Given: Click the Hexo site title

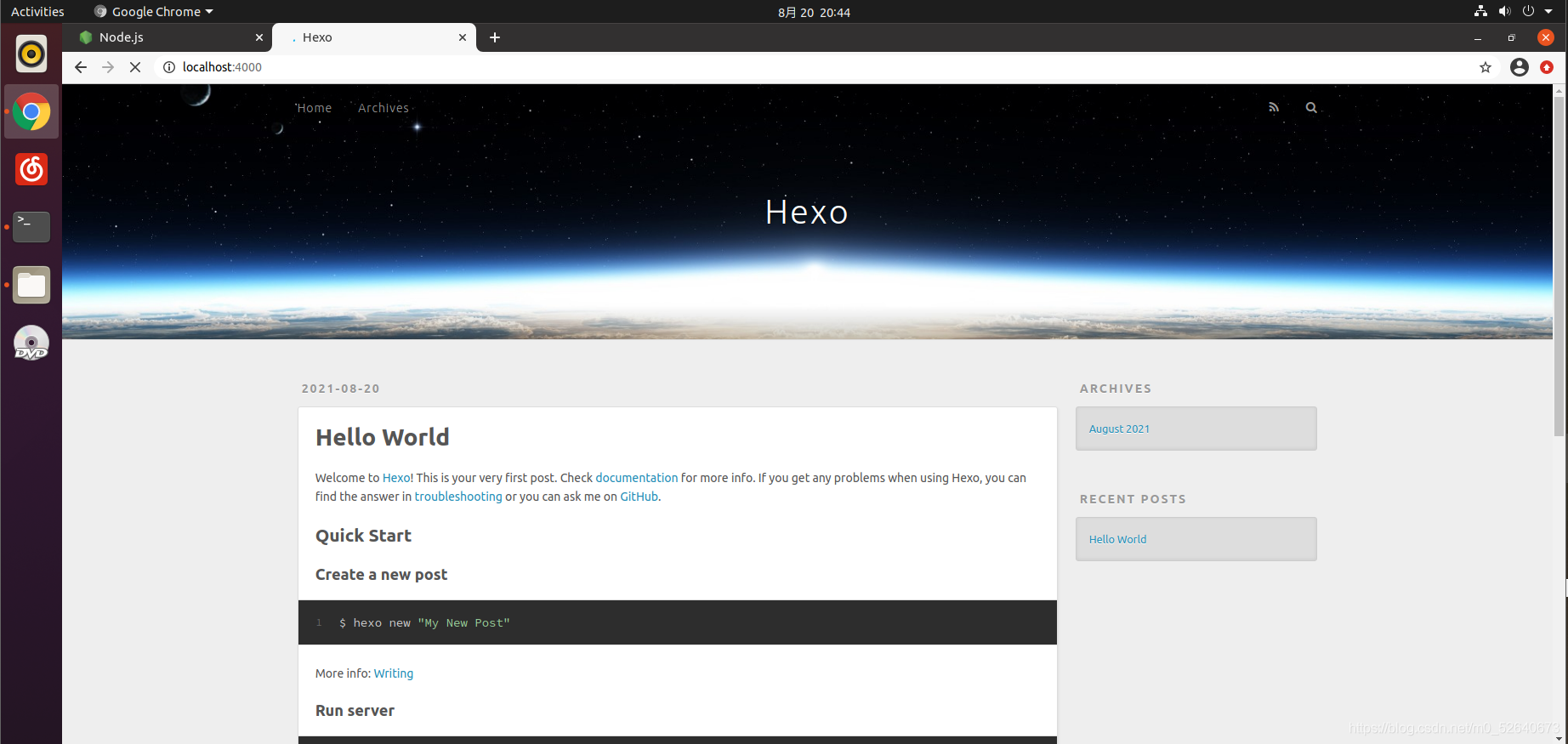Looking at the screenshot, I should (x=807, y=213).
